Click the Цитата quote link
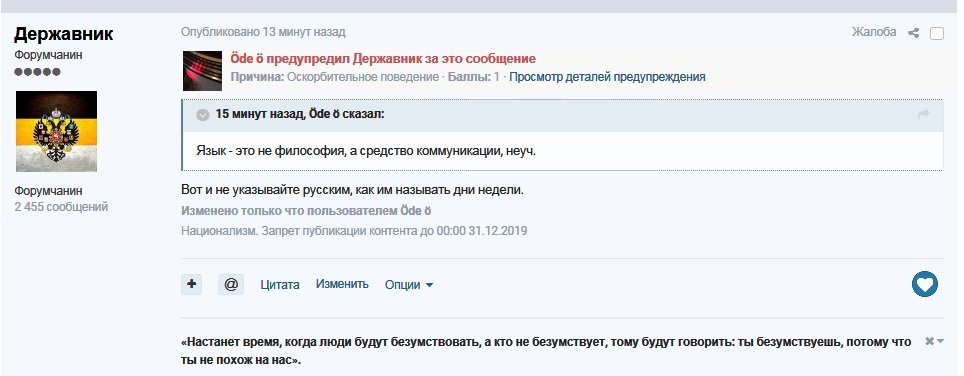The image size is (964, 376). [280, 285]
